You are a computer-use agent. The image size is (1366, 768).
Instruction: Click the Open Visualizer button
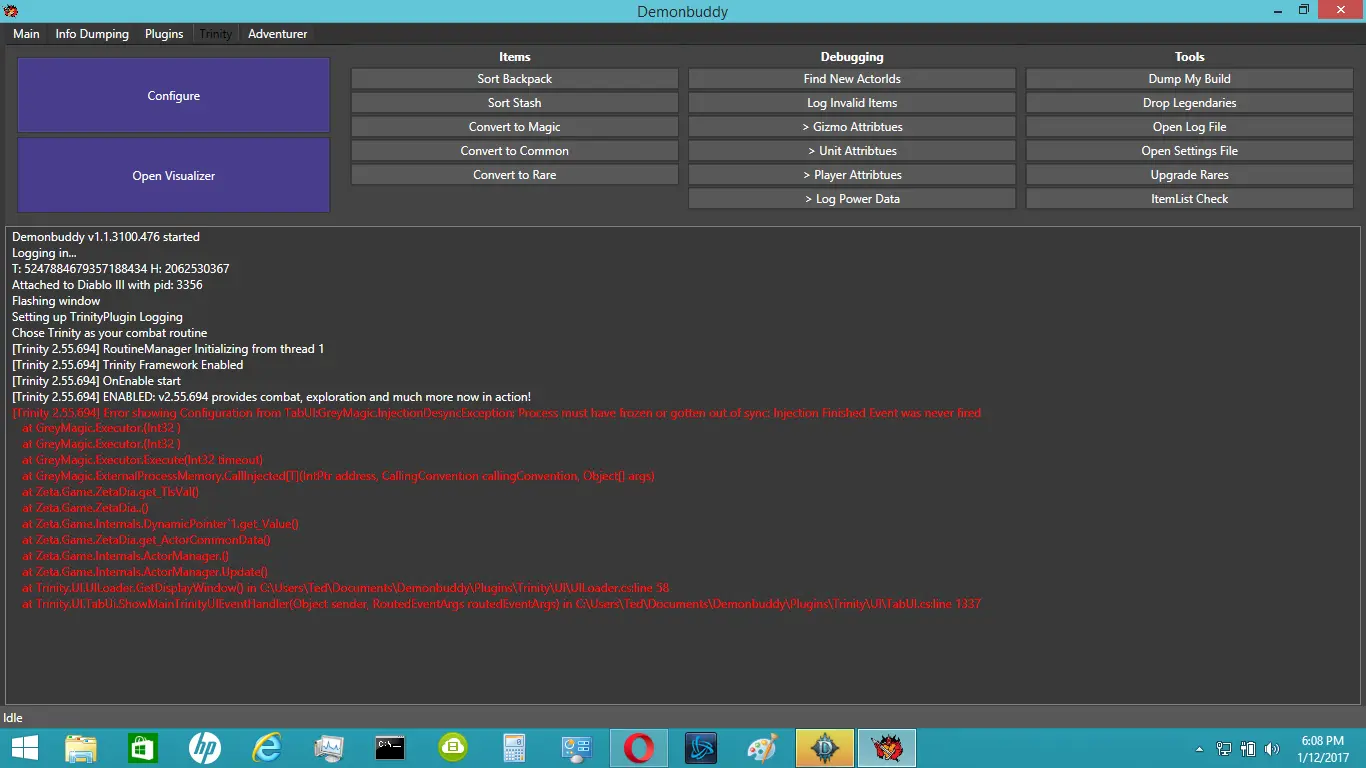point(174,176)
